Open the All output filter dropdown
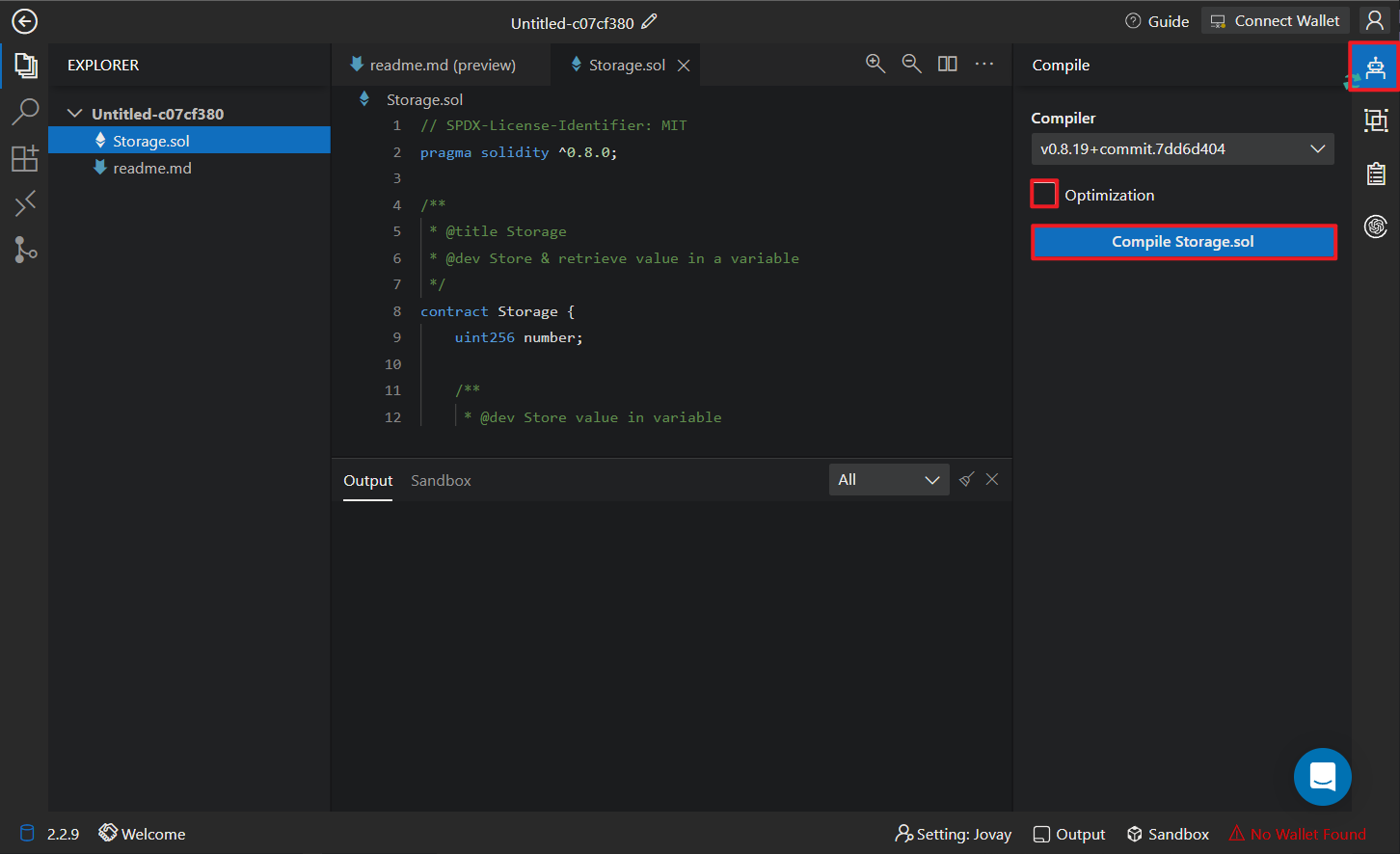Screen dimensions: 1400x854 [x=888, y=479]
